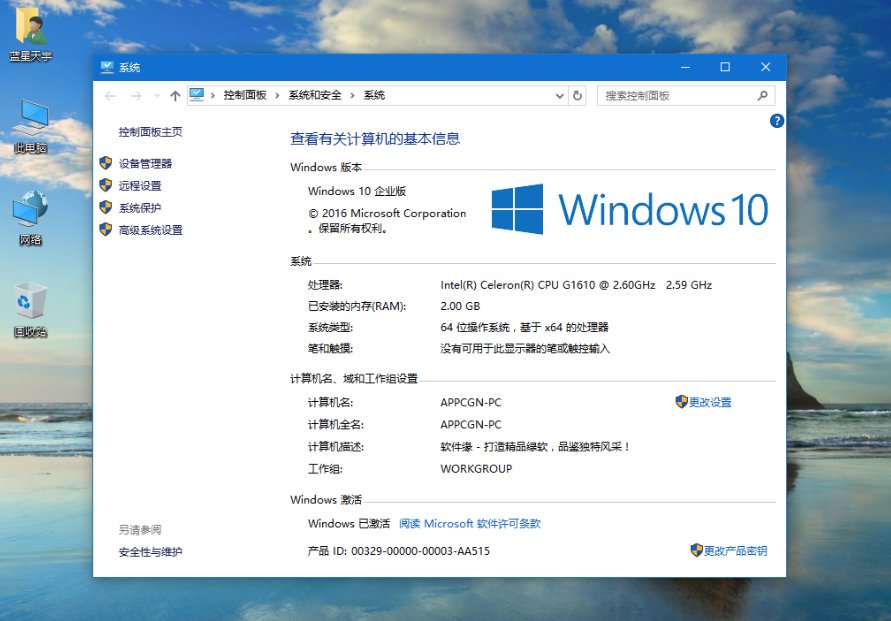Open 系统保护 with the shield icon
The image size is (891, 621).
(x=140, y=207)
